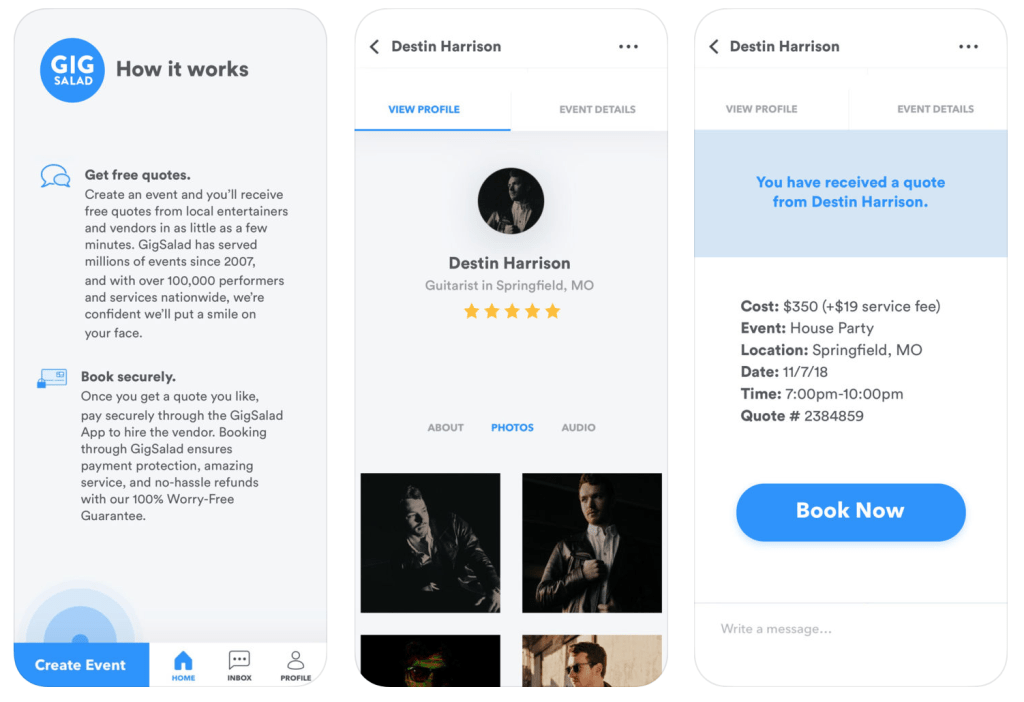Open the three-dot menu on the profile screen

tap(628, 46)
